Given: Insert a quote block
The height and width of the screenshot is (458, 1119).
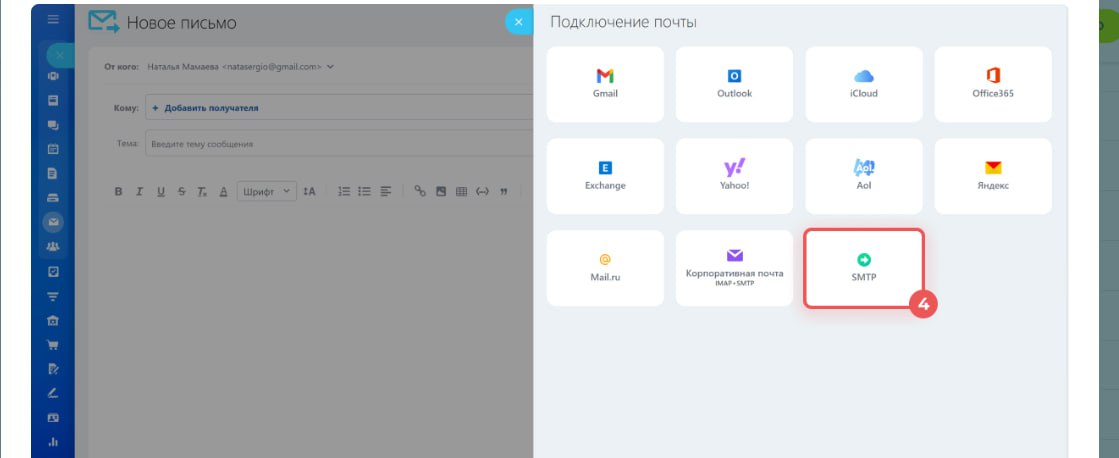Looking at the screenshot, I should (x=504, y=191).
